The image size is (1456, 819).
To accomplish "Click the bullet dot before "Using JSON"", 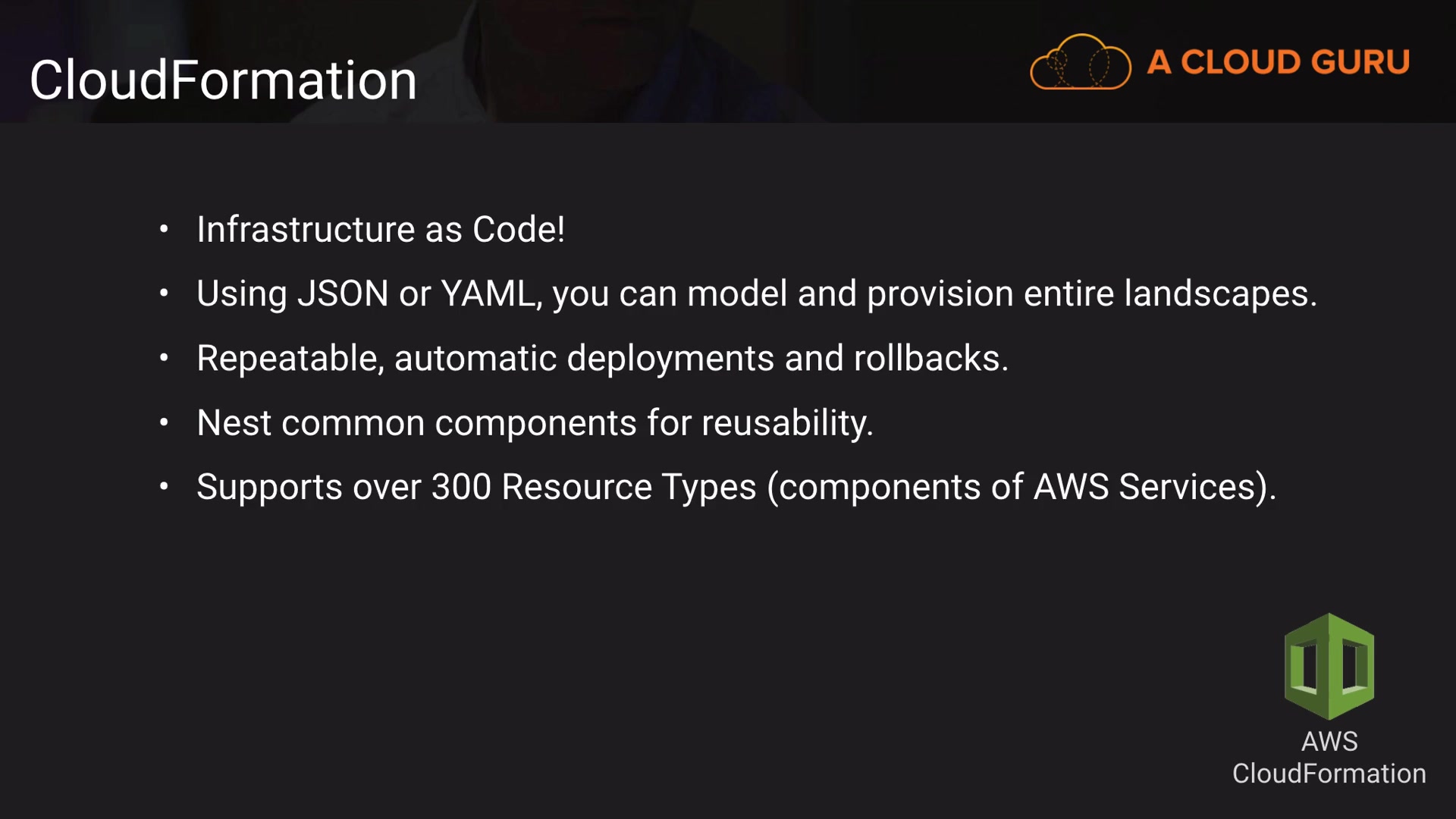I will pos(164,293).
